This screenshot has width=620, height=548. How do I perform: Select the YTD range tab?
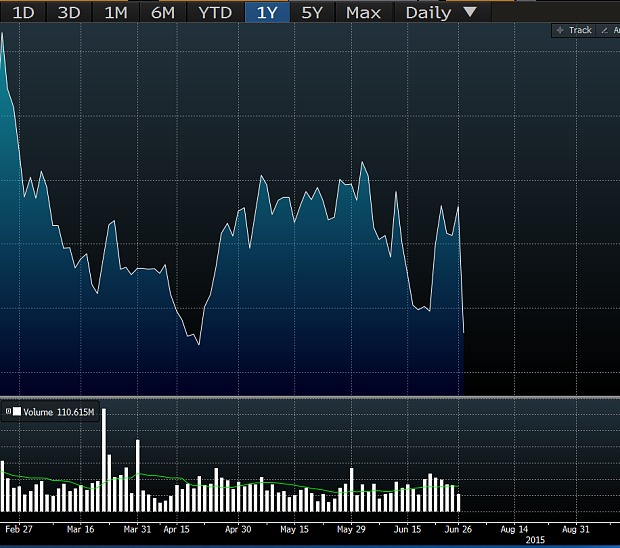[215, 13]
